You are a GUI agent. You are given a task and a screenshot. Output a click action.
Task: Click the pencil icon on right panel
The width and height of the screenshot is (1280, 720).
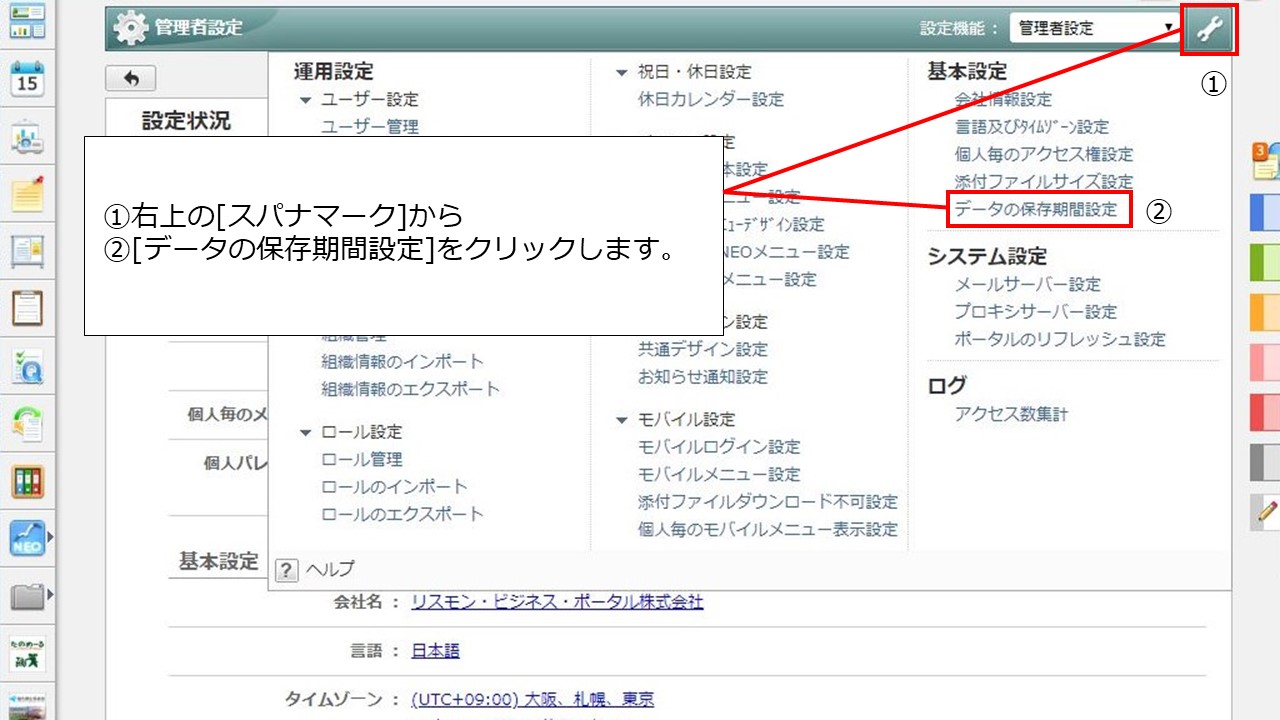(x=1265, y=511)
